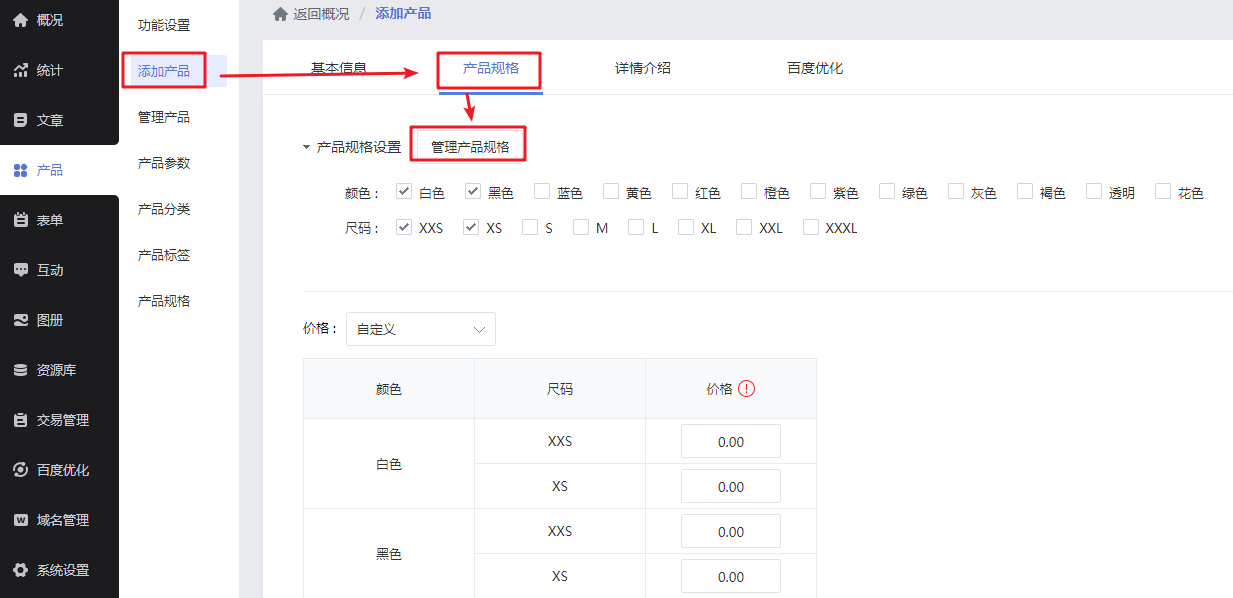Screen dimensions: 1233x598
Task: Open the 百度优化 tab at top
Action: pyautogui.click(x=815, y=68)
